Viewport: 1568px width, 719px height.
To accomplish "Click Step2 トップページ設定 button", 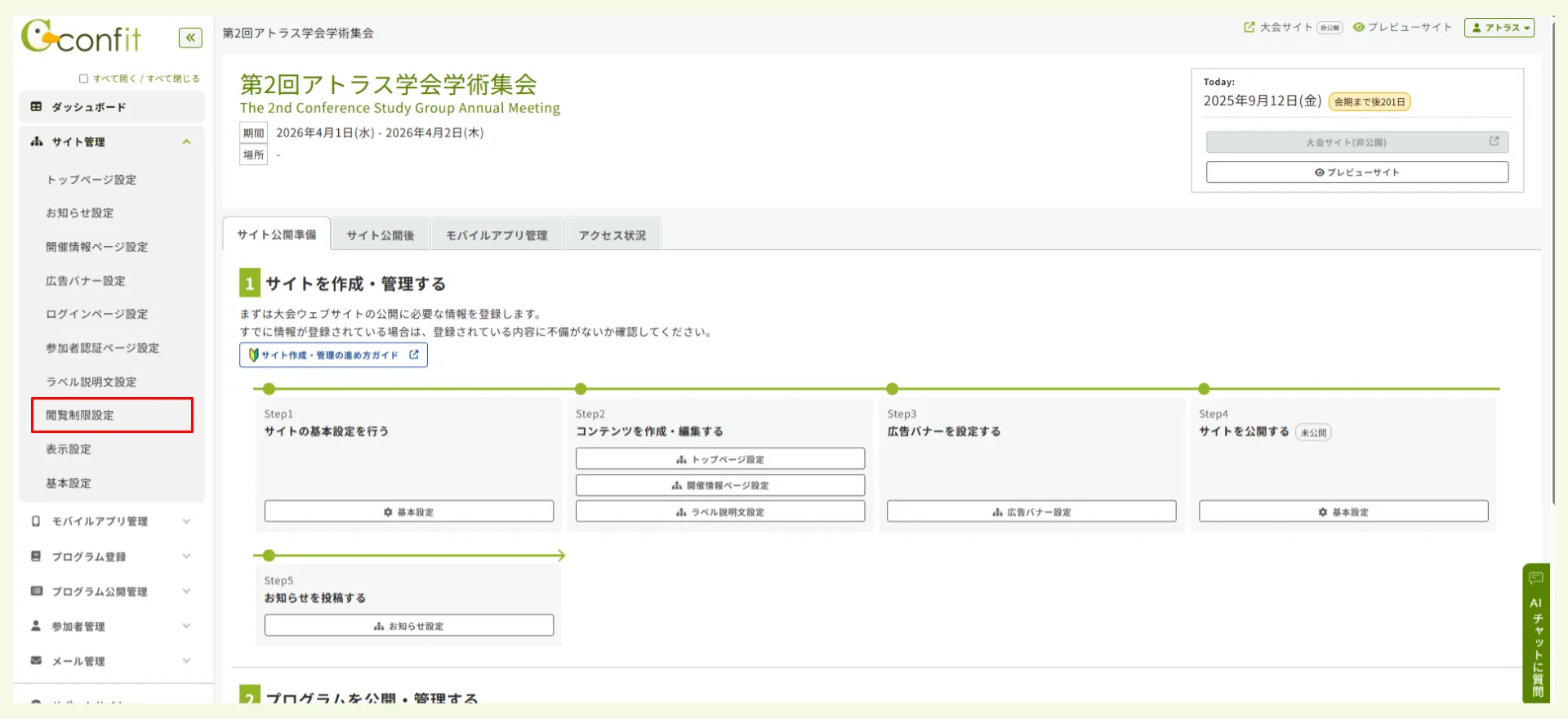I will pos(720,458).
